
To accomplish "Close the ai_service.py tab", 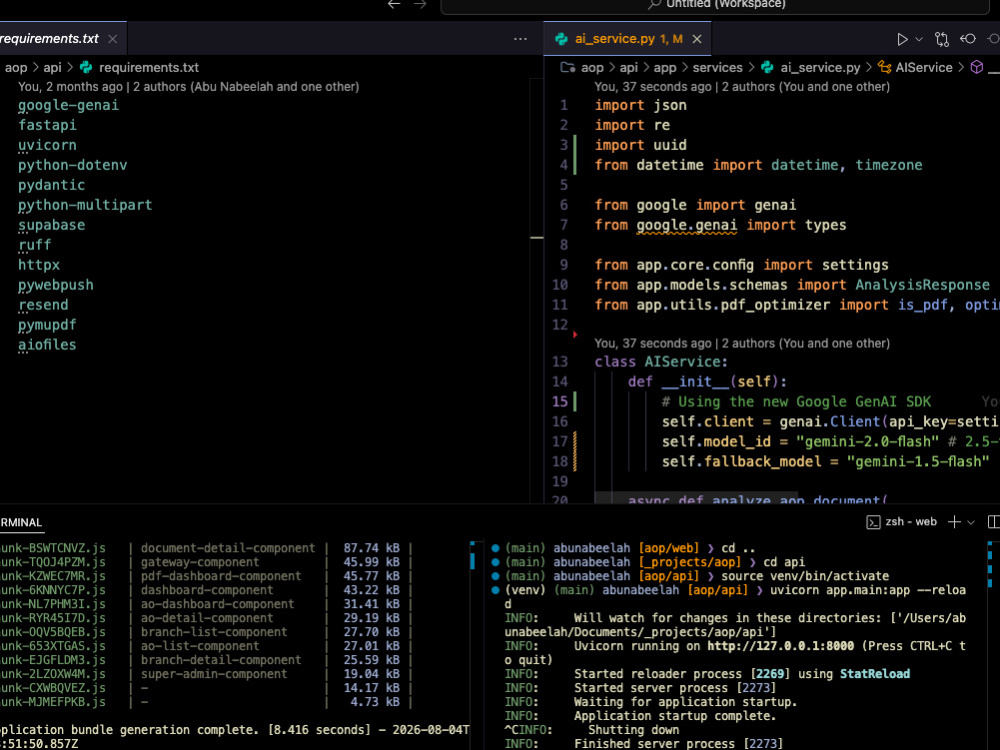I will pyautogui.click(x=697, y=39).
